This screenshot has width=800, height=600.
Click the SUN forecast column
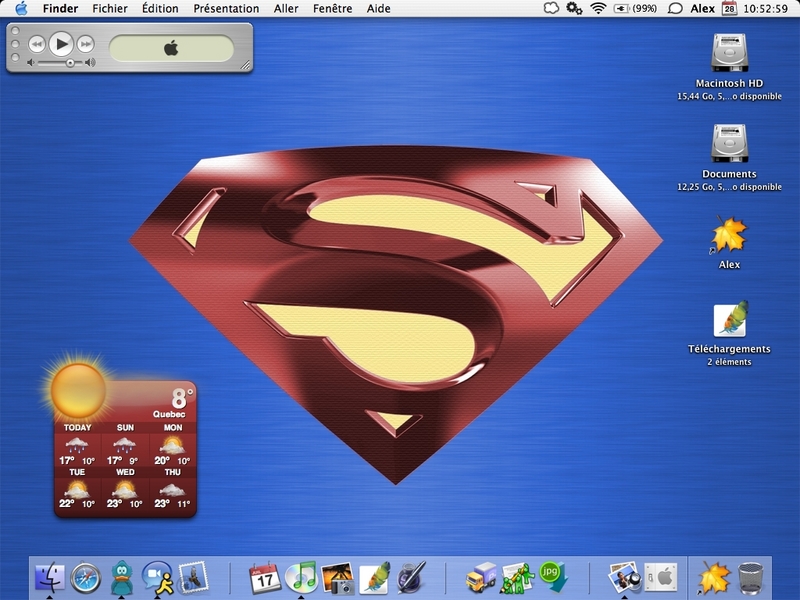[x=124, y=445]
